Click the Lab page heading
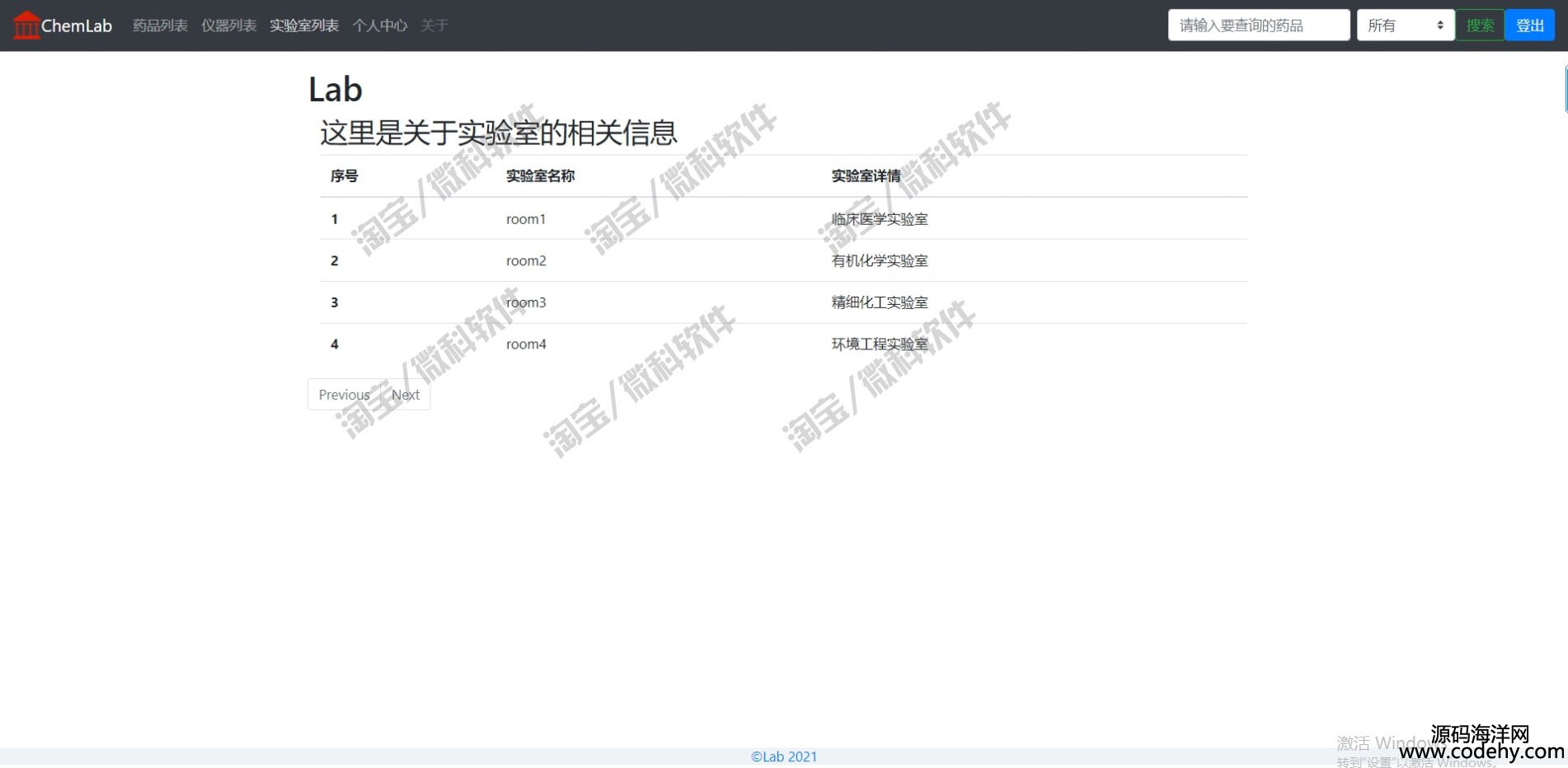The width and height of the screenshot is (1568, 768). point(336,89)
